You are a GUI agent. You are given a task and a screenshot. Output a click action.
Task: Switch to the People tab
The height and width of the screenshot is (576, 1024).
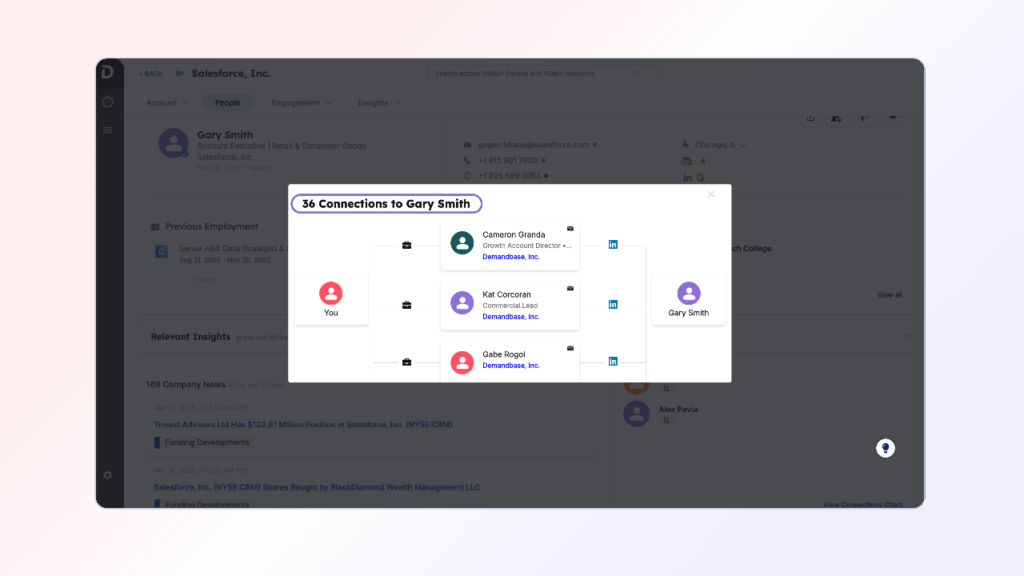click(227, 103)
